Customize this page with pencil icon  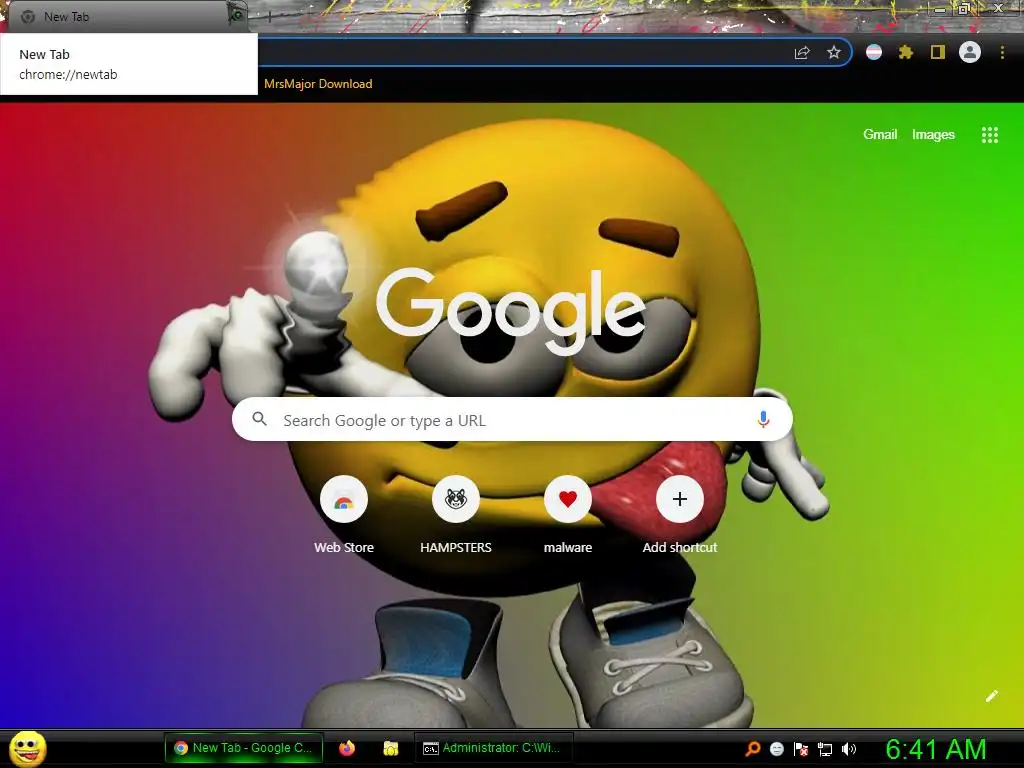click(991, 696)
